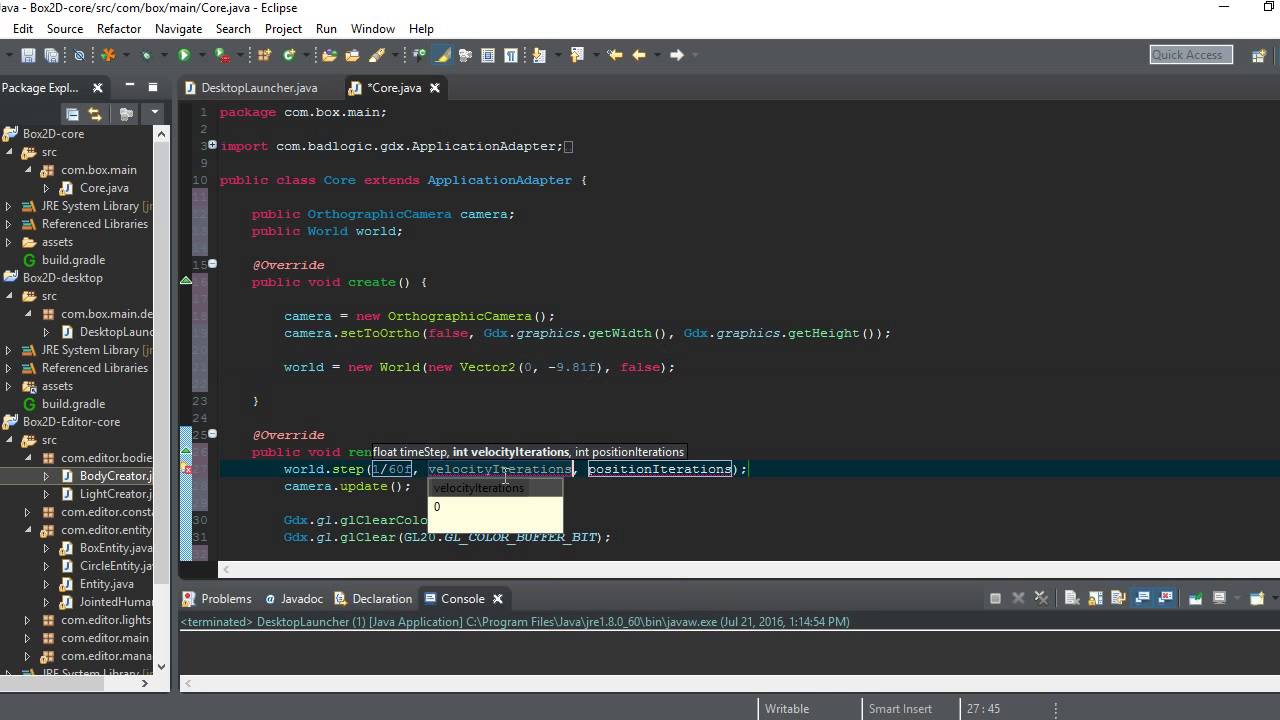Screen dimensions: 1280x720
Task: Collapse create() method fold at line 15
Action: [x=212, y=264]
